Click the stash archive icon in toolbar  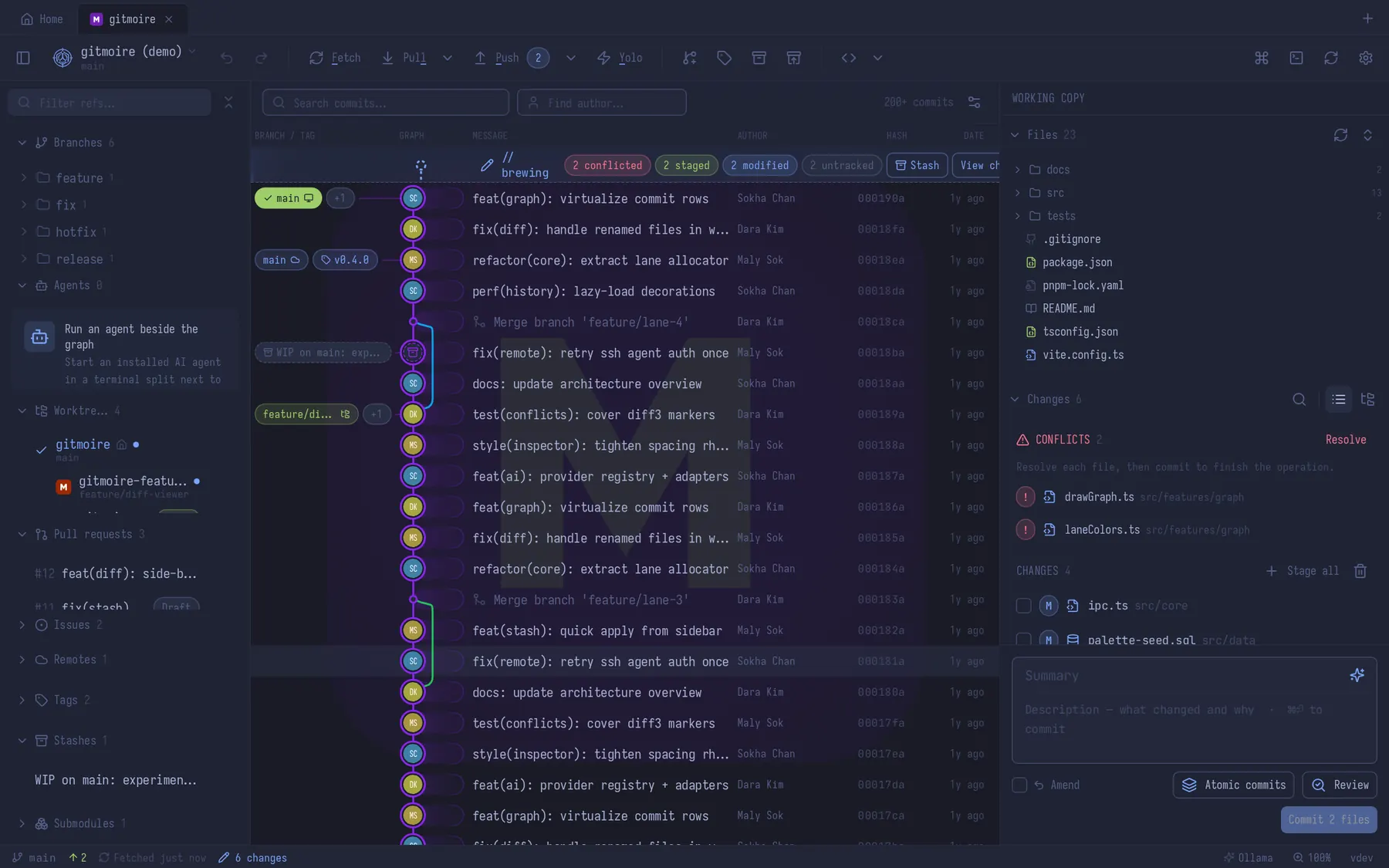coord(759,58)
